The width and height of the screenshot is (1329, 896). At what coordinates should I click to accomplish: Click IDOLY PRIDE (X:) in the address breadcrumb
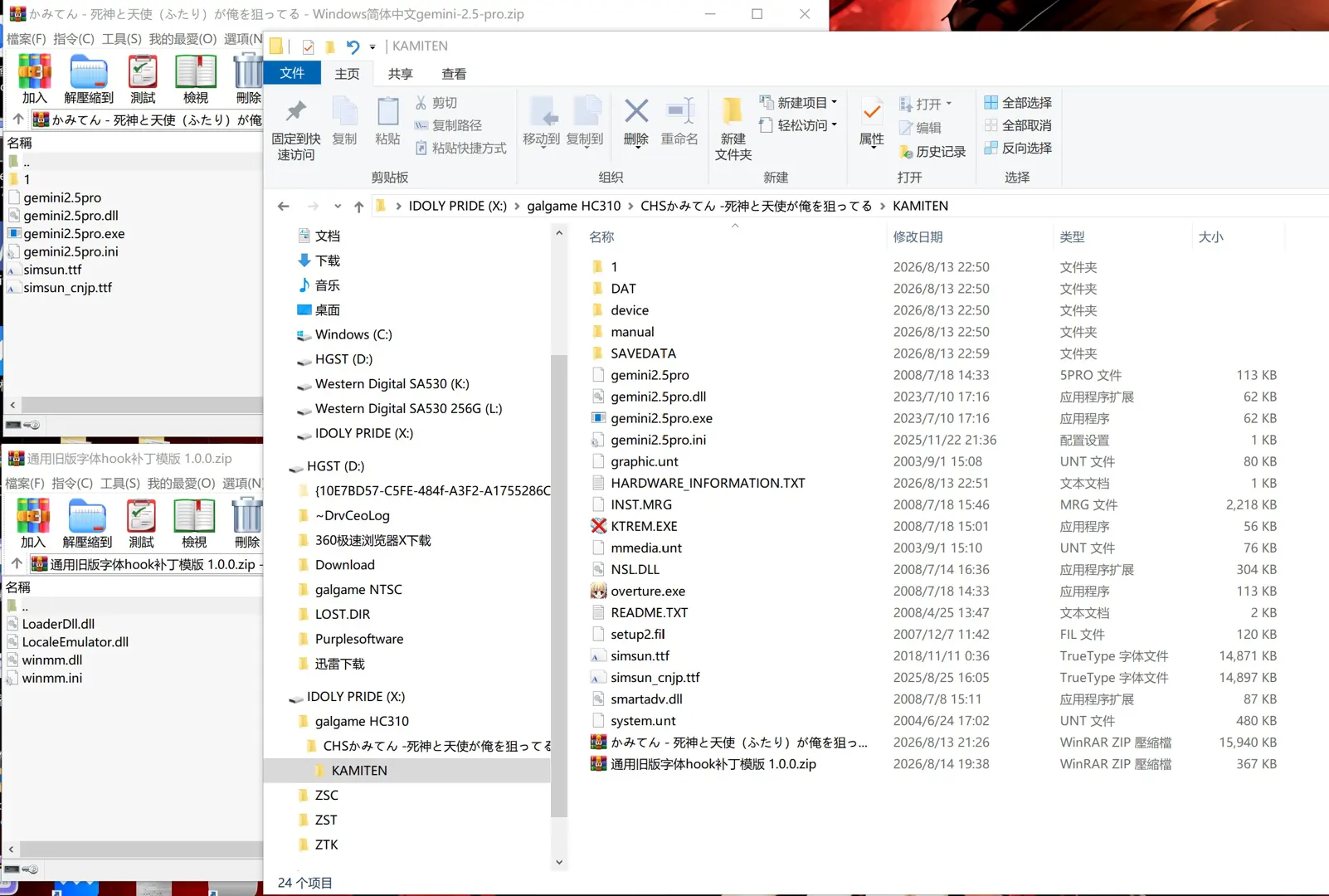[x=457, y=206]
